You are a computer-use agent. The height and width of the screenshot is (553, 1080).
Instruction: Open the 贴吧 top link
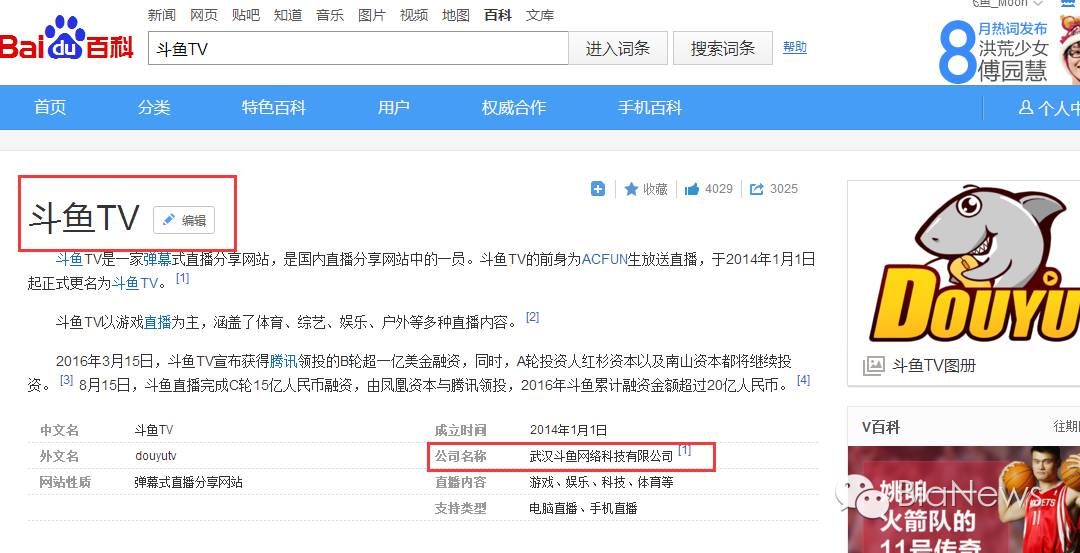pyautogui.click(x=246, y=15)
